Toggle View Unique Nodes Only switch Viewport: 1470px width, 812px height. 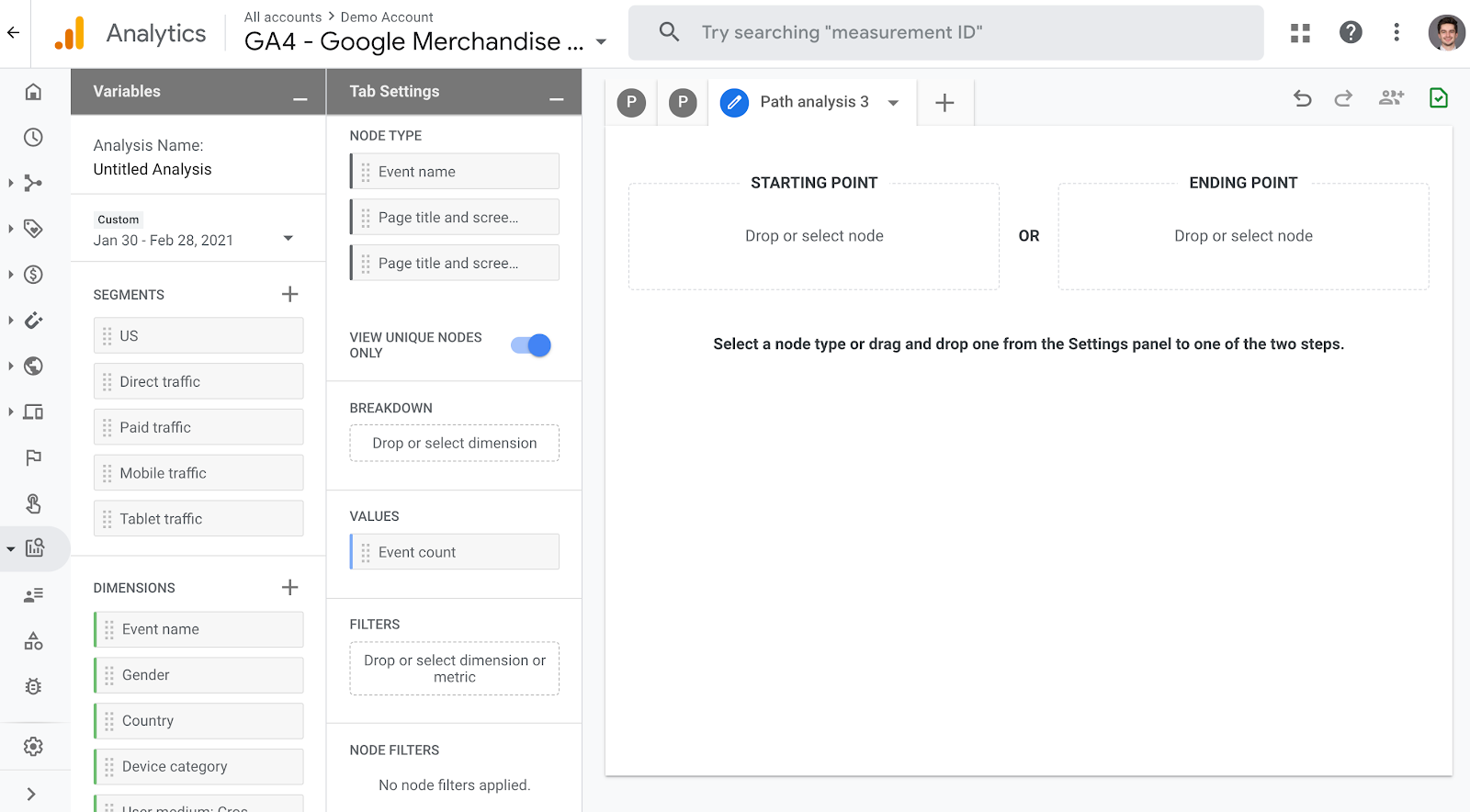pyautogui.click(x=531, y=345)
